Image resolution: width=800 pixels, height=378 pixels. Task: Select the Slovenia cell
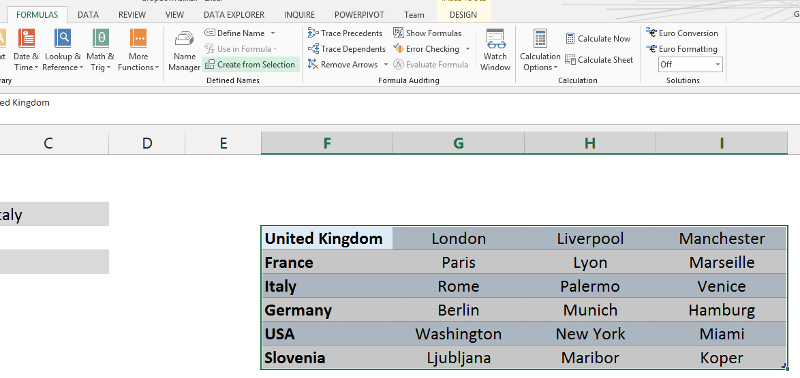327,357
